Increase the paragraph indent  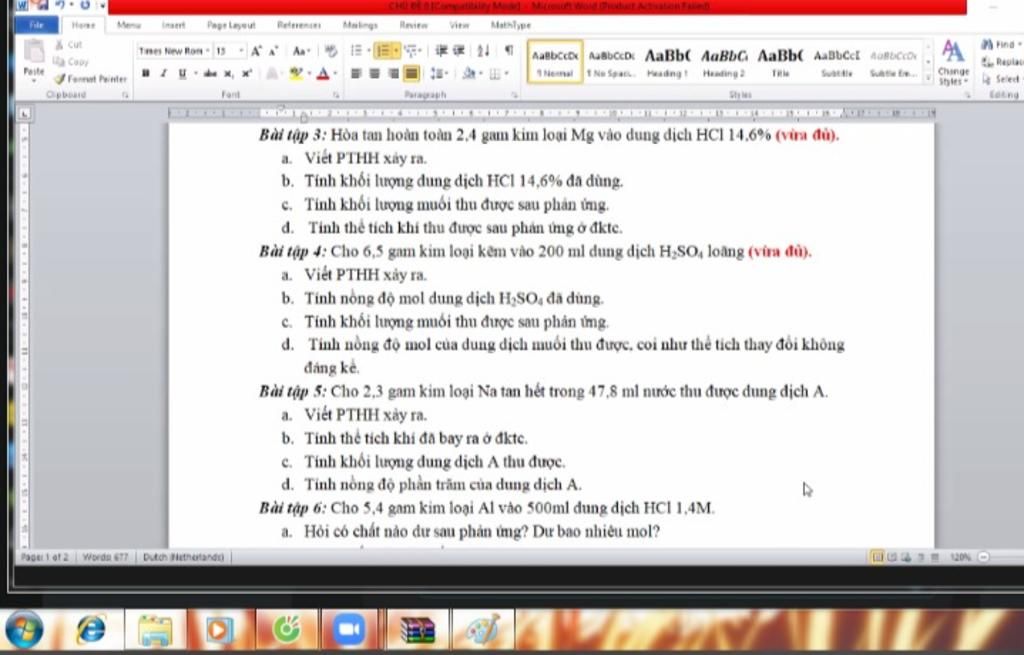[x=459, y=51]
